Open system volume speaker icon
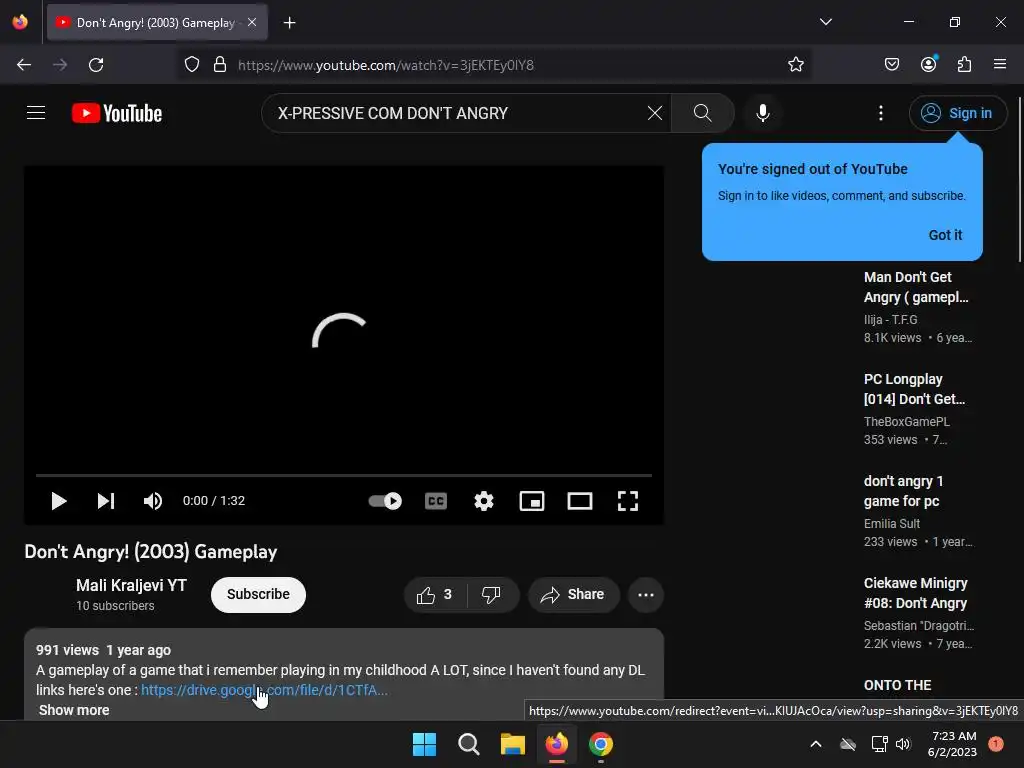Screen dimensions: 1024x768 coord(903,744)
